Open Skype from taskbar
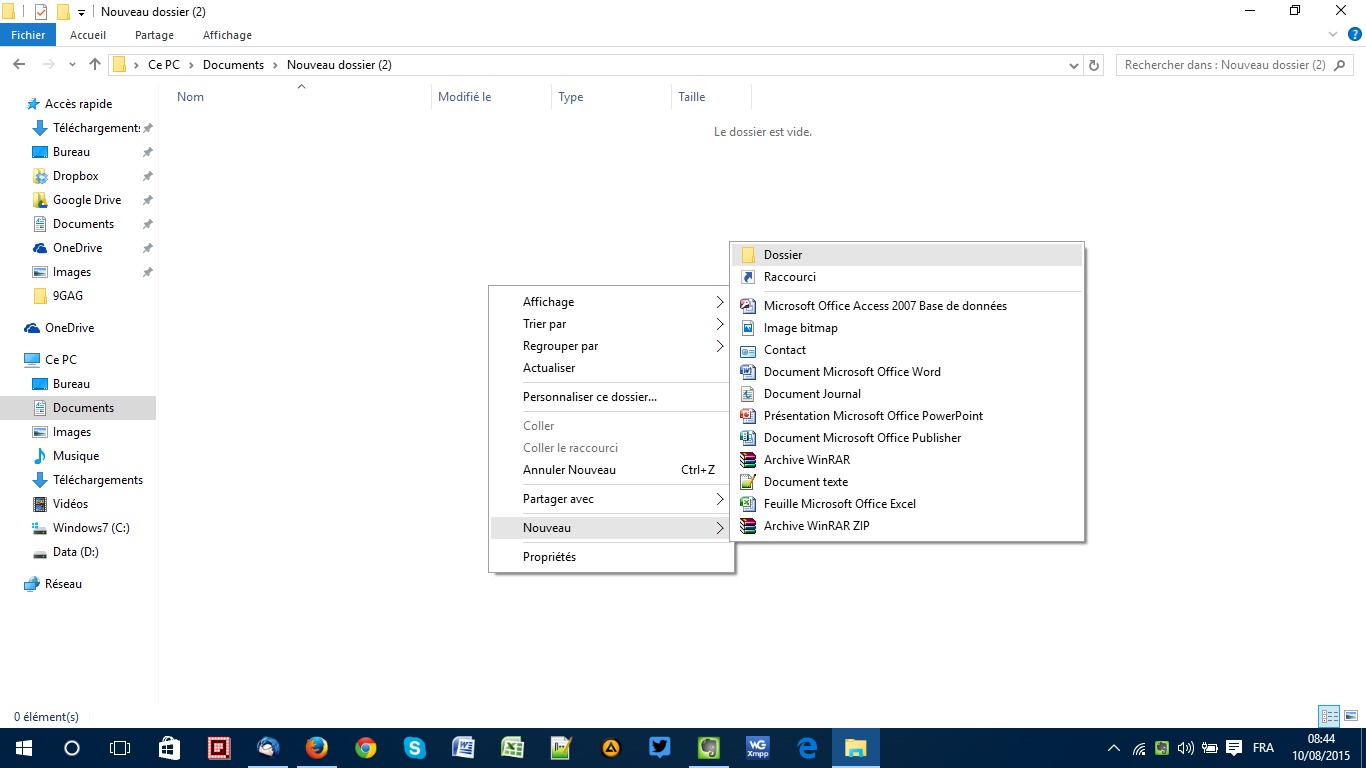 [415, 748]
